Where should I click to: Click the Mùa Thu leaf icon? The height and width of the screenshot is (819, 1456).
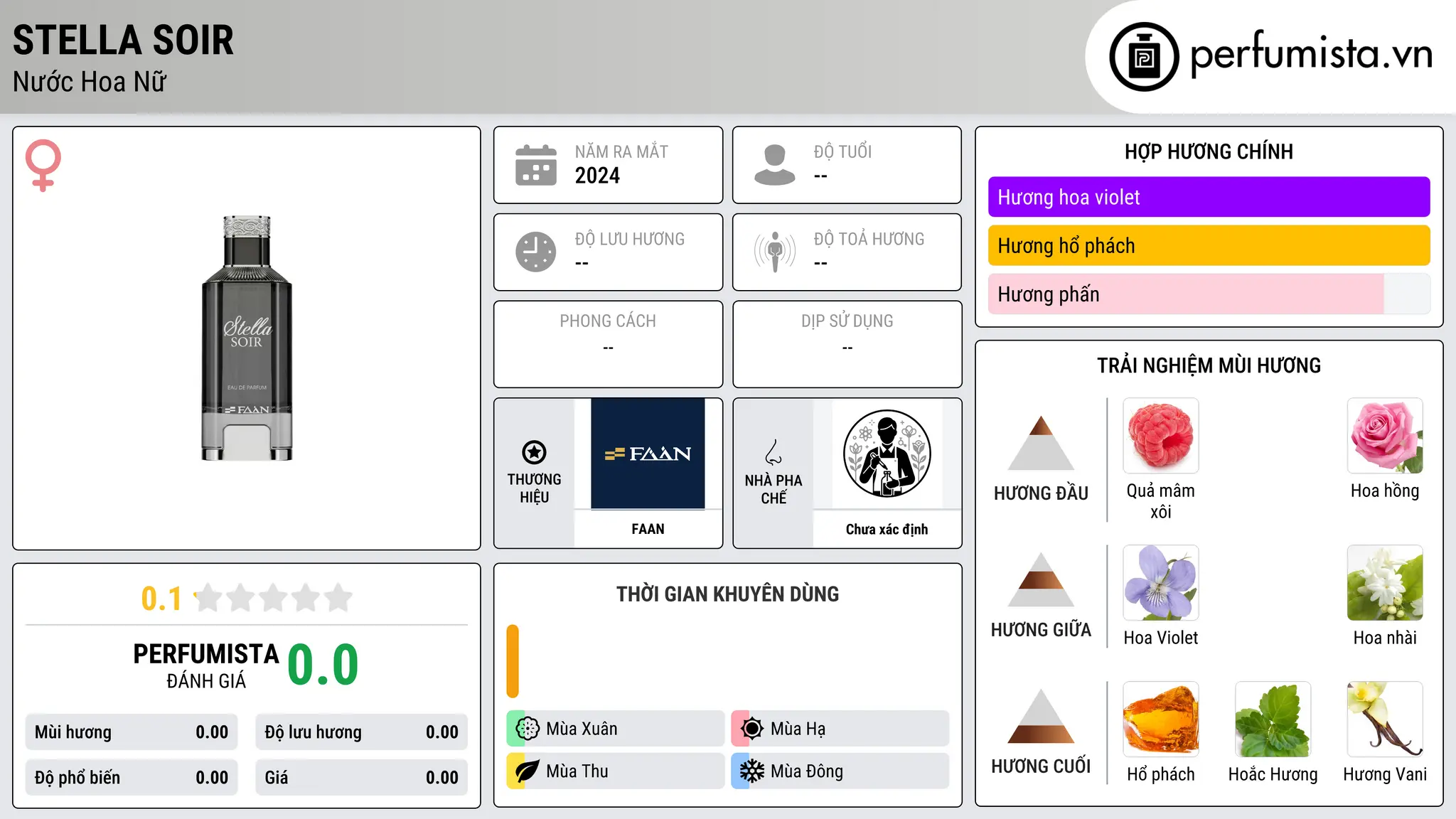click(x=528, y=771)
